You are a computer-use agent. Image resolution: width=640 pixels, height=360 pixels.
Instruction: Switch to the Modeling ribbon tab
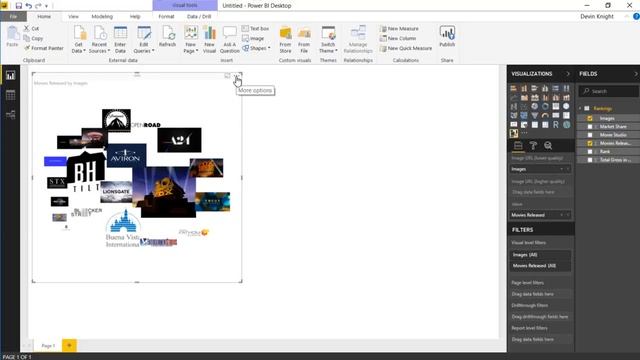(x=102, y=16)
